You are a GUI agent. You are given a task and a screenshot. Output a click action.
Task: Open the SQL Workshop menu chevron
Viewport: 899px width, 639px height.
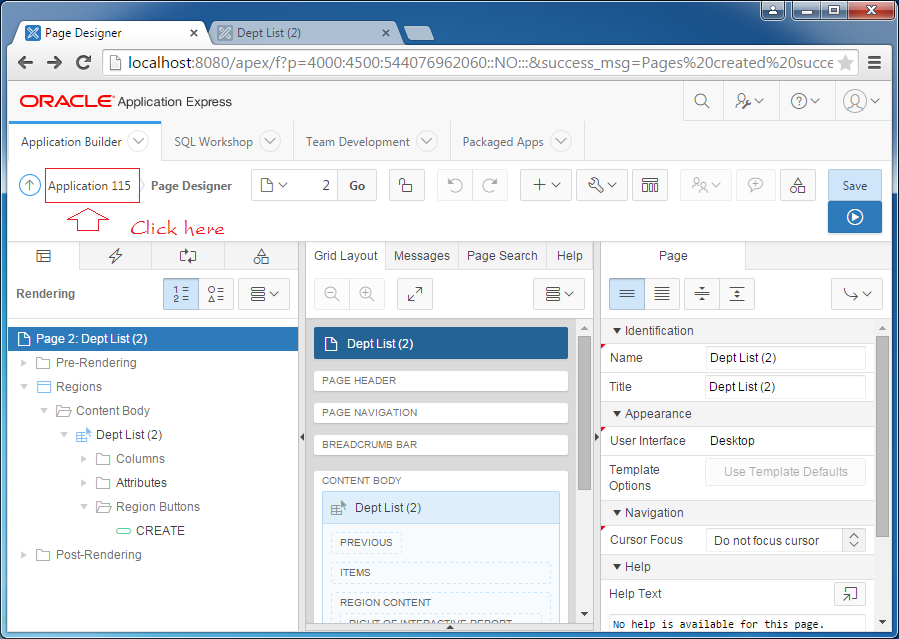269,141
